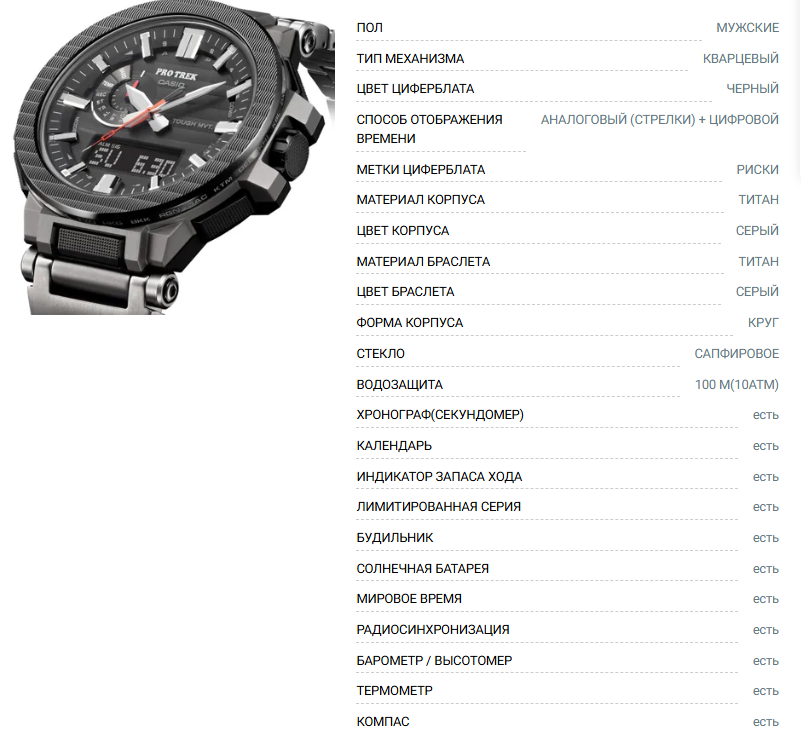Image resolution: width=801 pixels, height=733 pixels.
Task: Click ТИТАН next to МАТЕРИАЛ КОРПУСА
Action: tap(759, 200)
